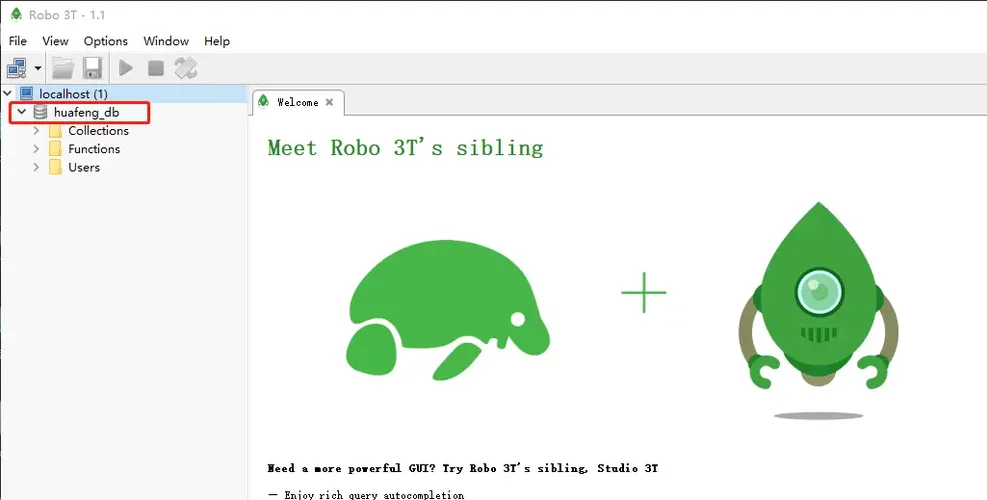Open the Window menu

click(x=166, y=41)
